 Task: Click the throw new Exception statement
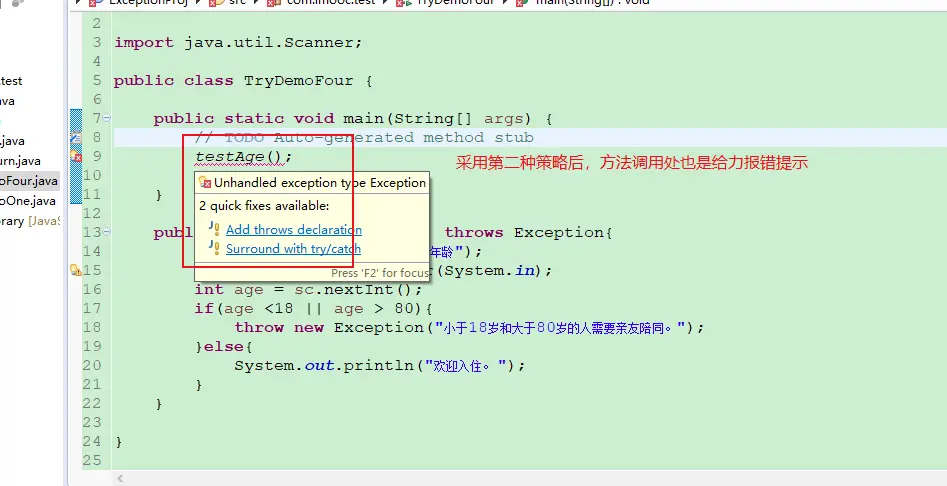point(469,328)
